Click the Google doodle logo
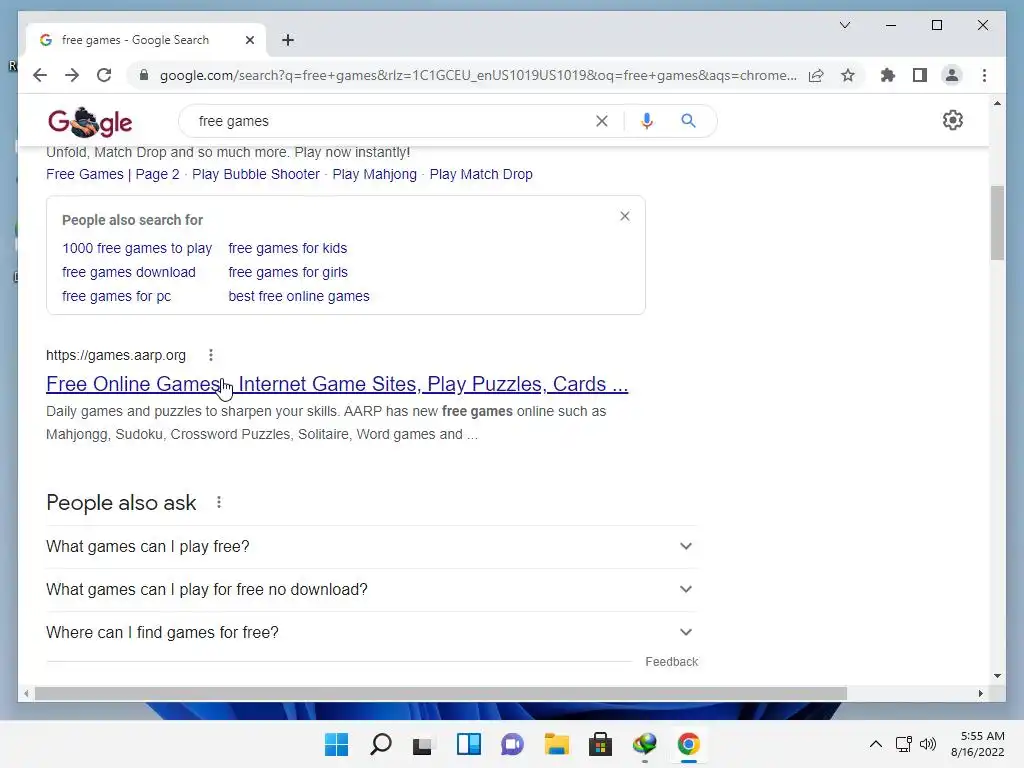 click(90, 122)
